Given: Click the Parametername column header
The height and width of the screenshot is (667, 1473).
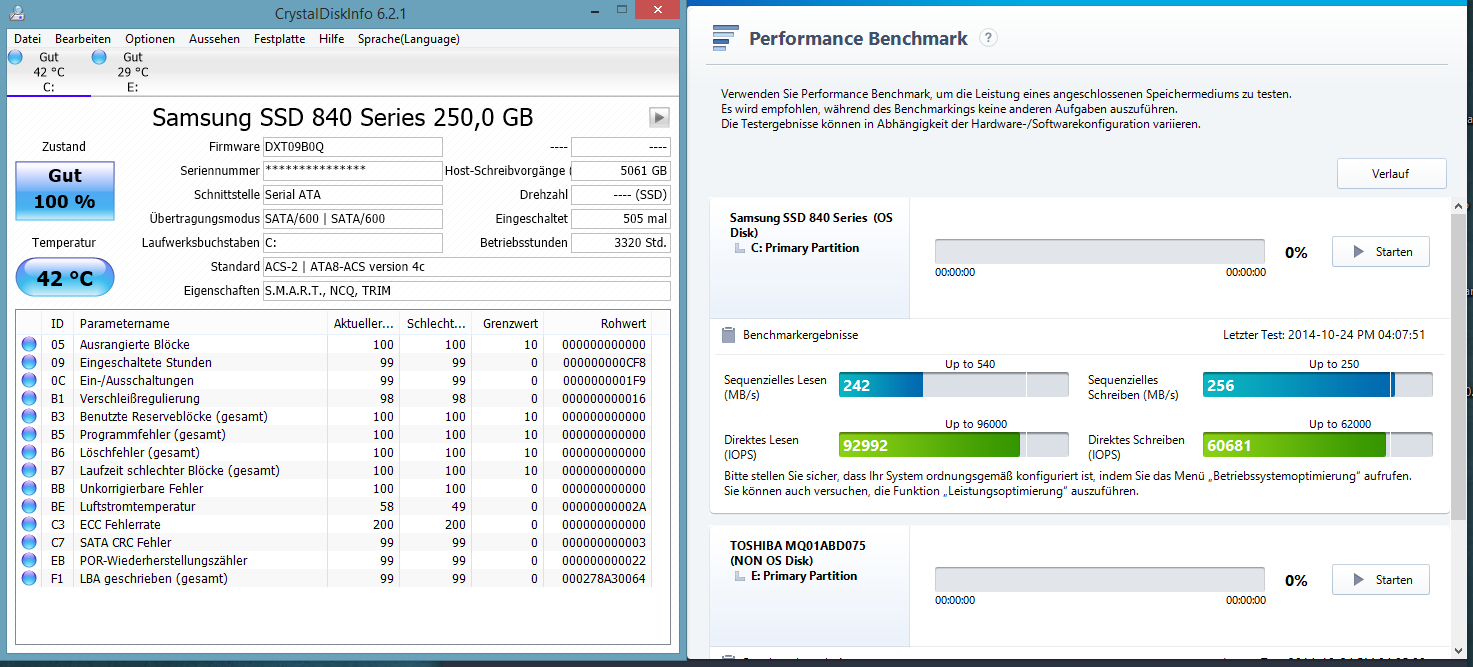Looking at the screenshot, I should (200, 323).
